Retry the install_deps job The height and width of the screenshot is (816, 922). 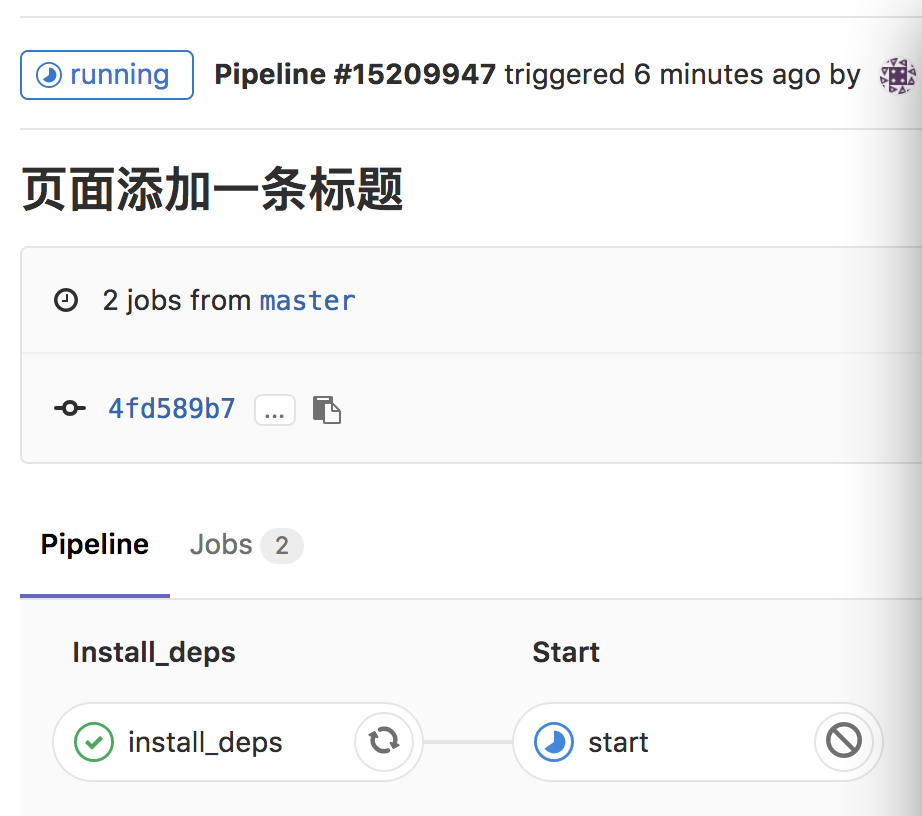[x=384, y=741]
